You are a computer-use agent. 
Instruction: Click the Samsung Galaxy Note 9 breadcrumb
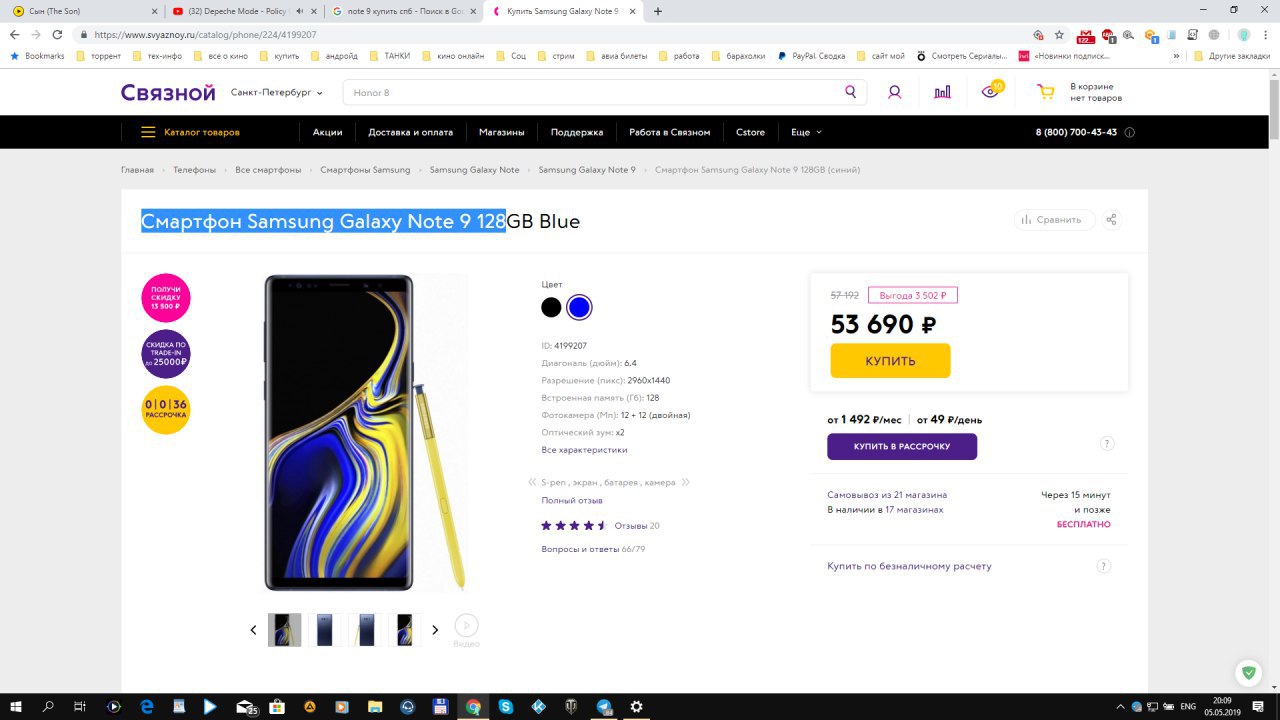click(587, 170)
